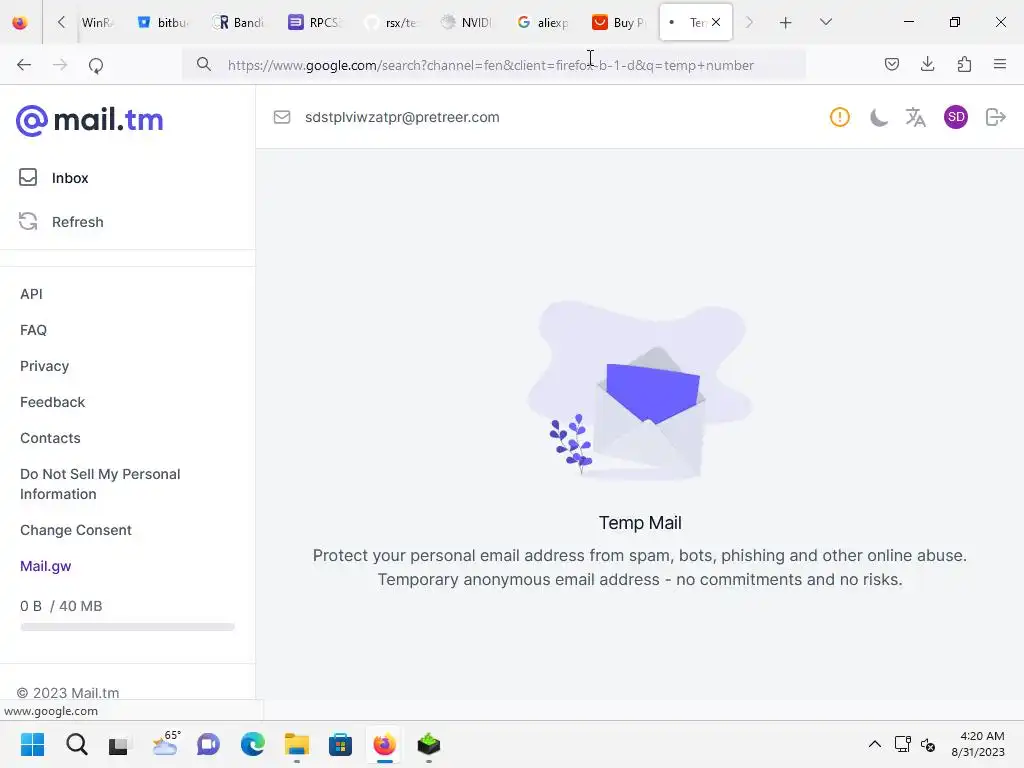Go forward to the next page
The height and width of the screenshot is (768, 1024).
click(60, 65)
